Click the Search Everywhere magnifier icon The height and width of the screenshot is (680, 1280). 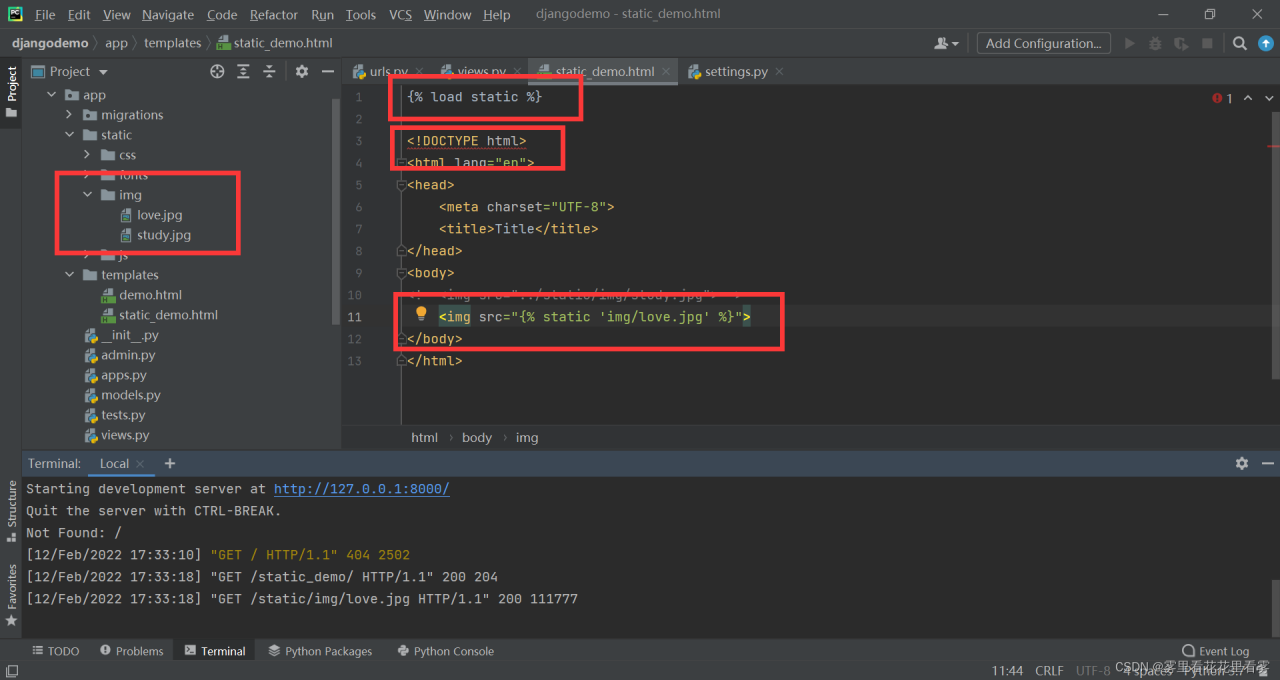tap(1239, 43)
